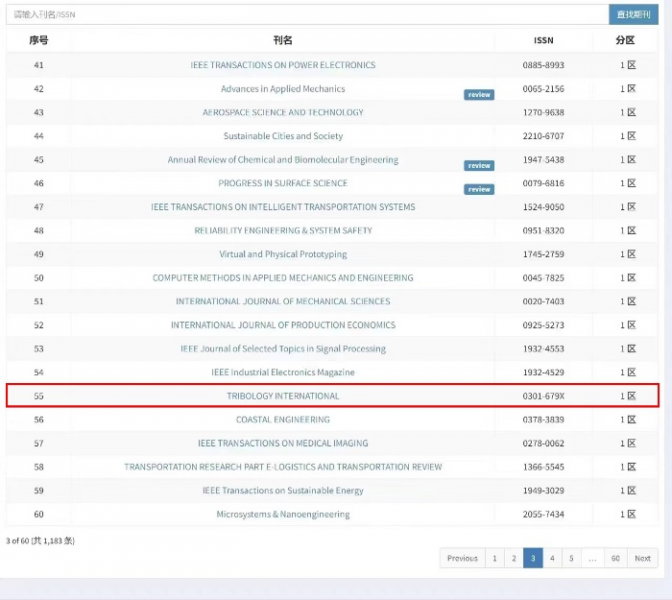Go to Previous page in pagination
The width and height of the screenshot is (672, 600).
click(462, 558)
